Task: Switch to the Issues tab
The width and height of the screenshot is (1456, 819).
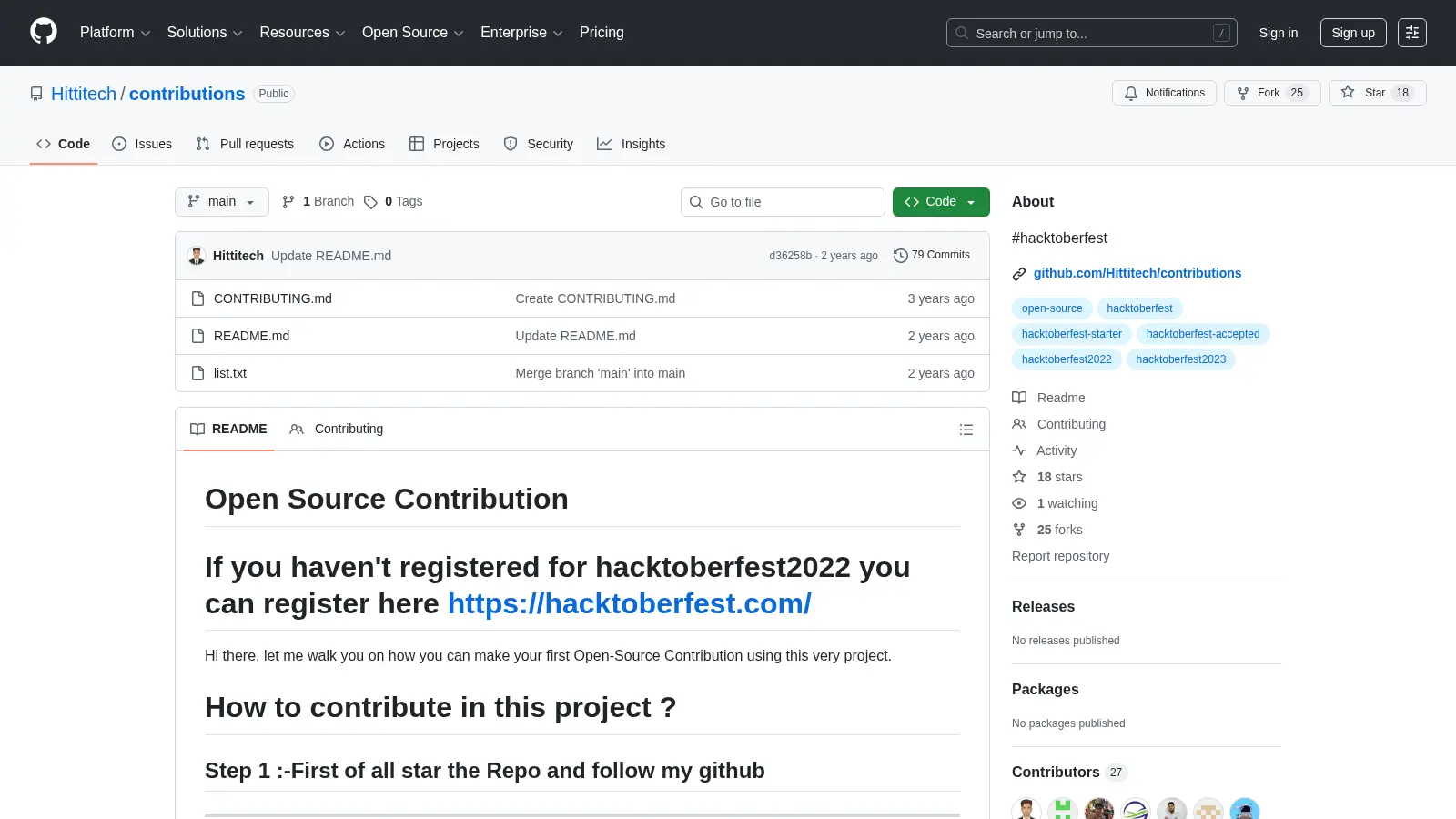Action: coord(142,144)
